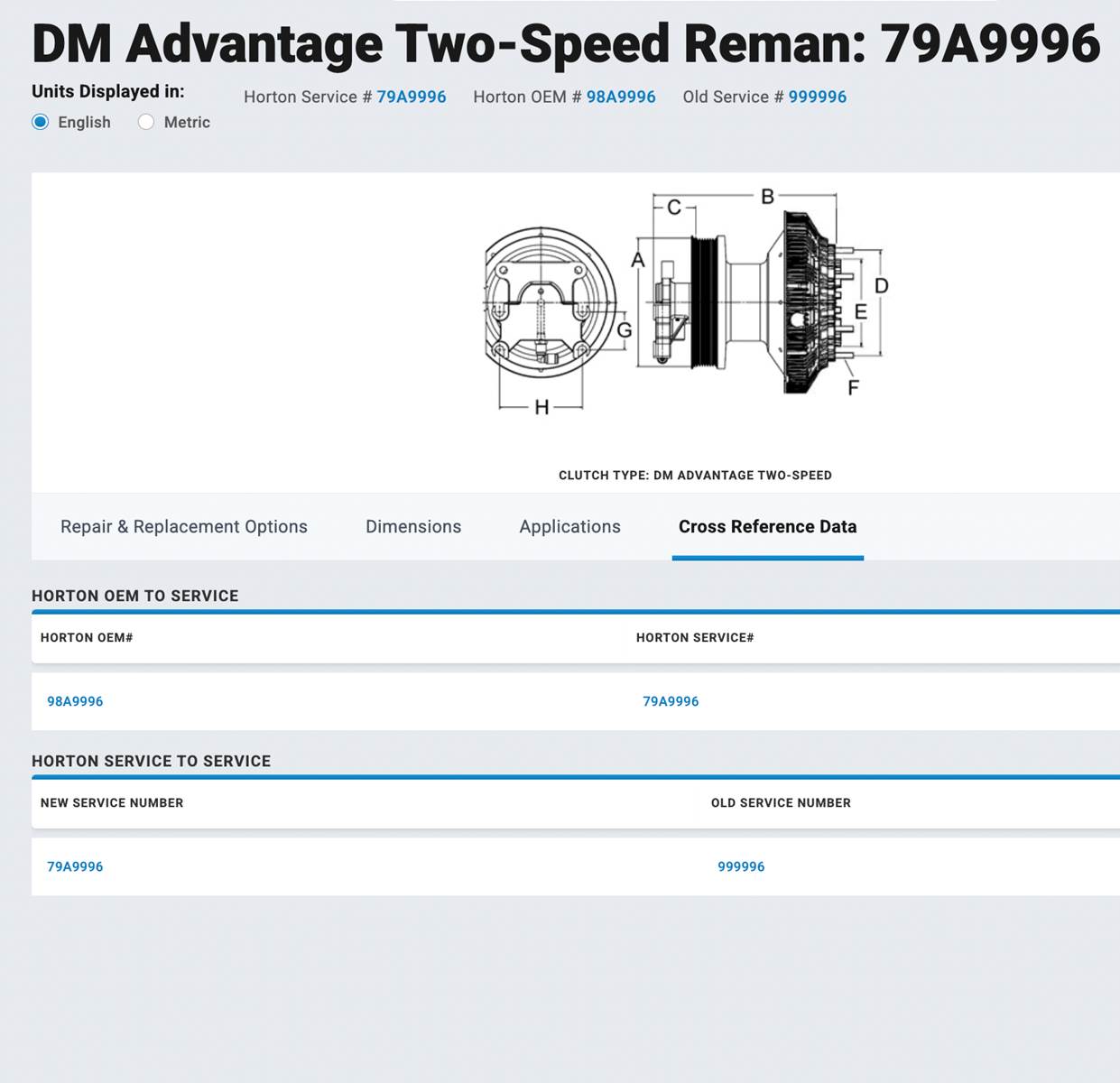Go to the Applications tab

tap(569, 526)
